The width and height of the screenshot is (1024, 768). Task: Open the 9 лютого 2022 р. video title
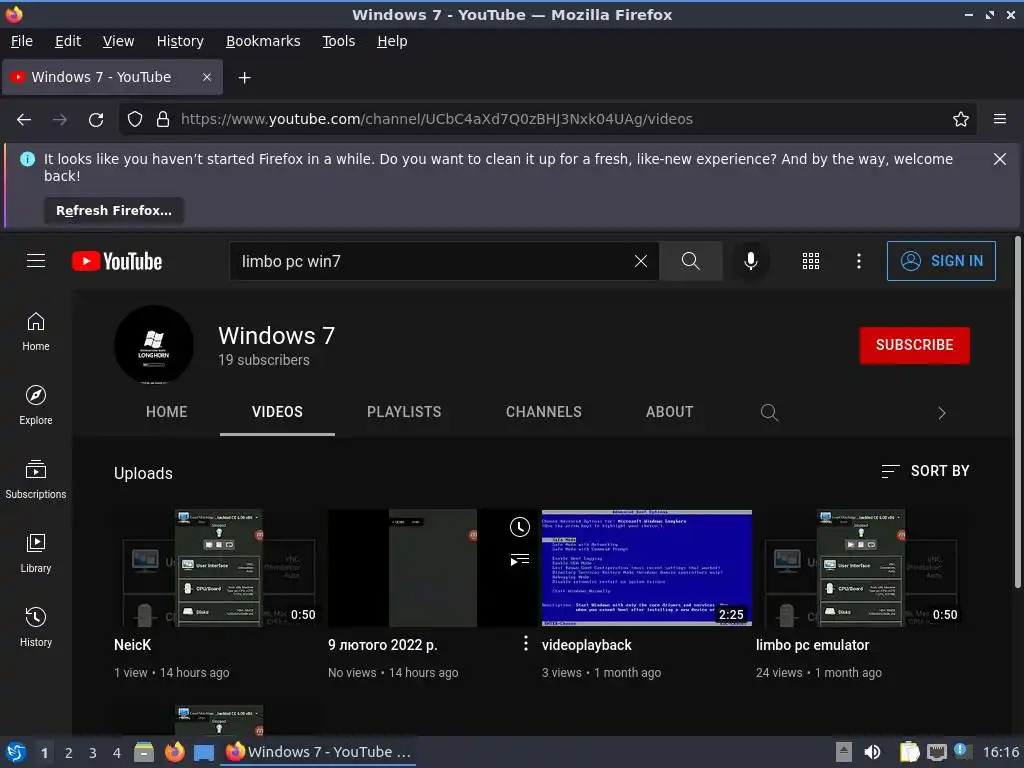[x=383, y=645]
